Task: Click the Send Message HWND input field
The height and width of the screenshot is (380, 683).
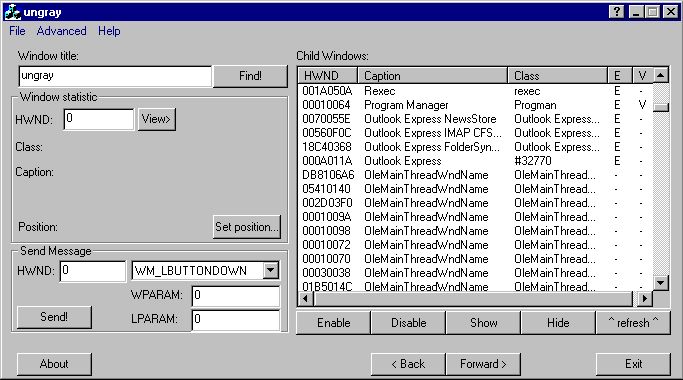Action: [x=93, y=271]
